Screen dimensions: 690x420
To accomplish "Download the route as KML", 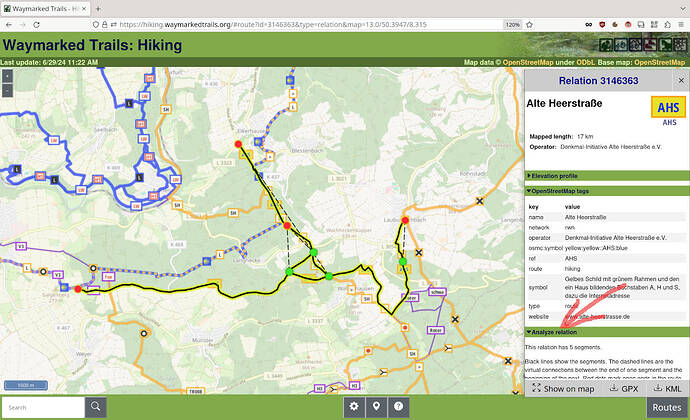I will tap(667, 388).
